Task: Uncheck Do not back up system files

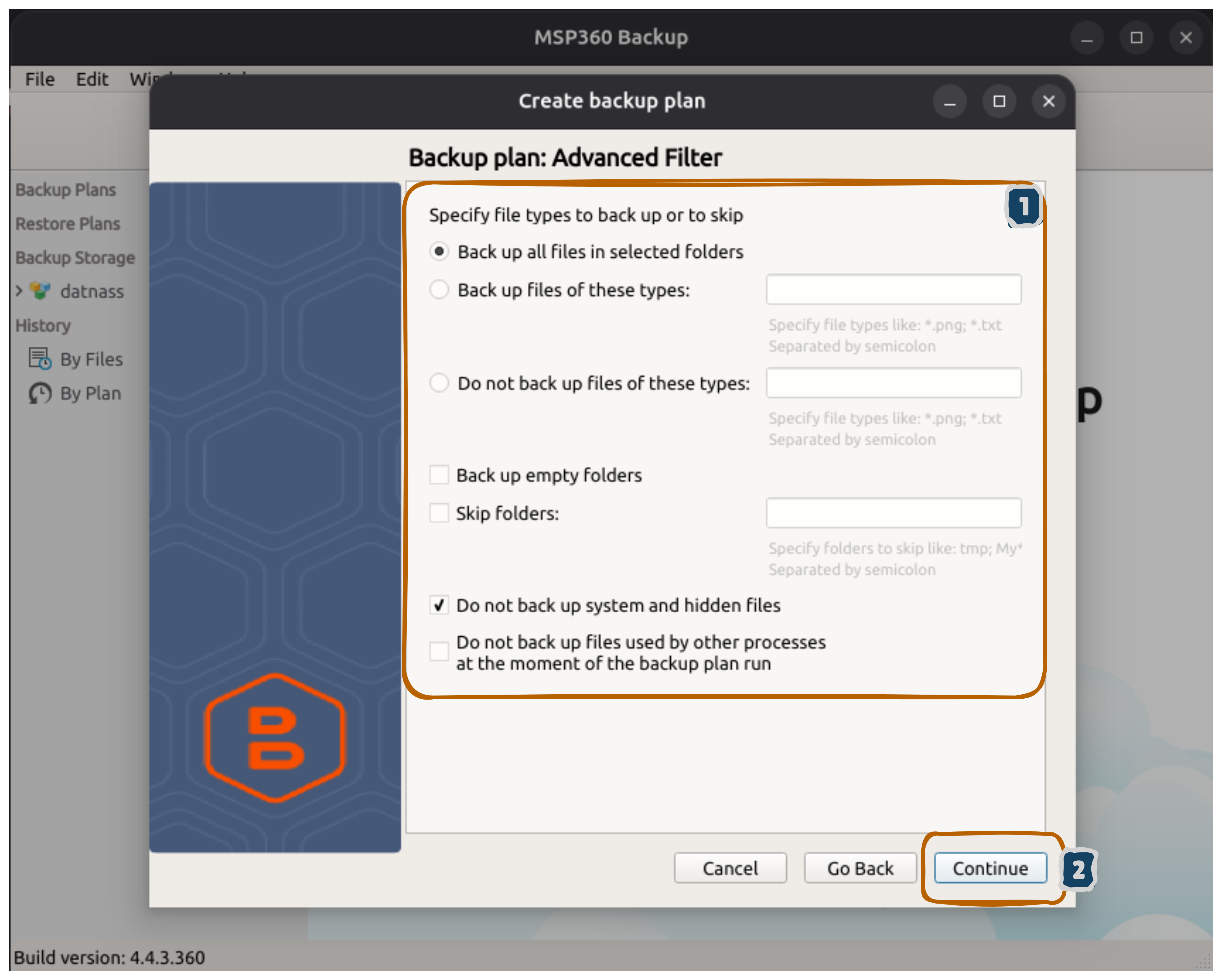Action: (x=439, y=605)
